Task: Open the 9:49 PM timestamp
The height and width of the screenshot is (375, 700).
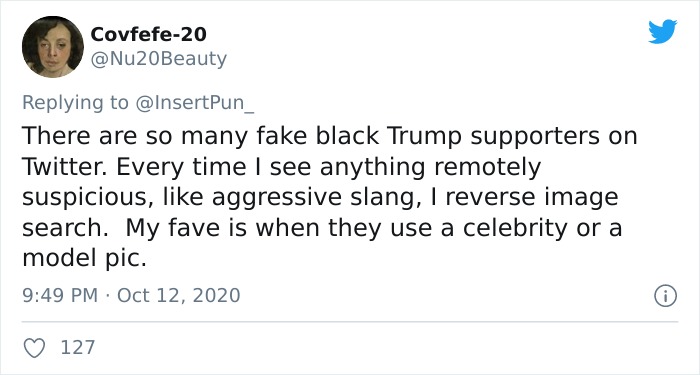Action: tap(60, 296)
